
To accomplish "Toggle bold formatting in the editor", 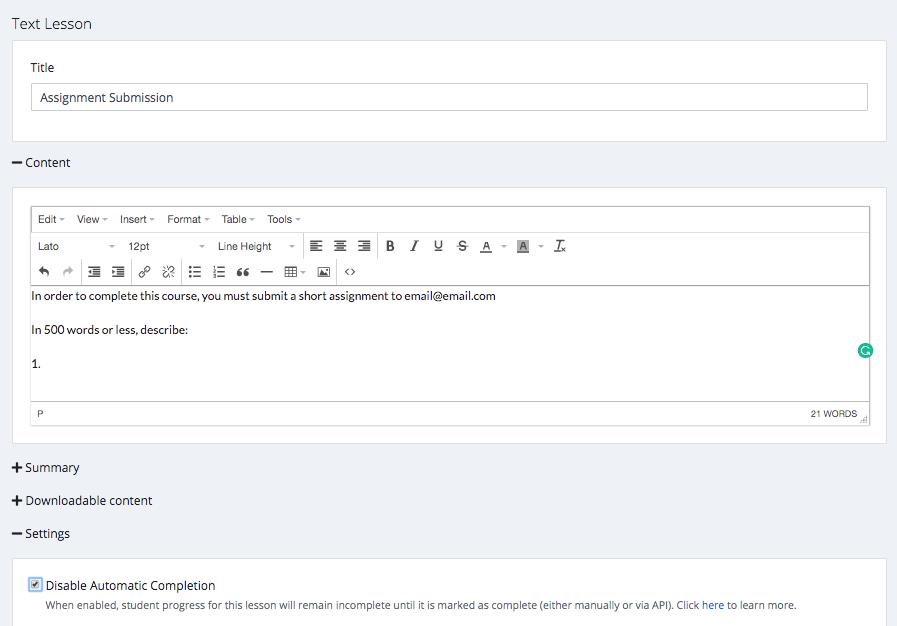I will [x=390, y=246].
